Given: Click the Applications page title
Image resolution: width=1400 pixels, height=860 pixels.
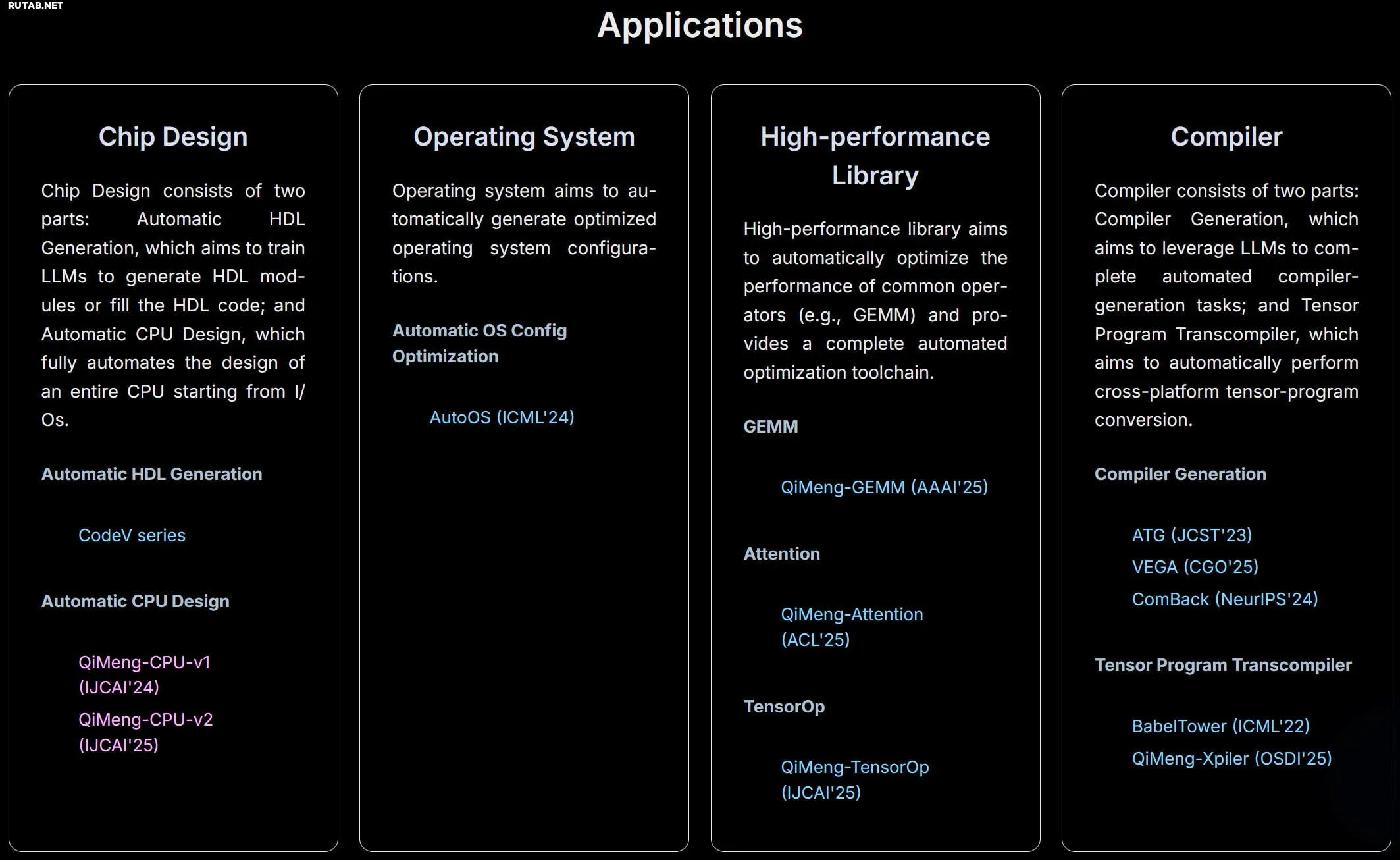Looking at the screenshot, I should click(x=700, y=26).
